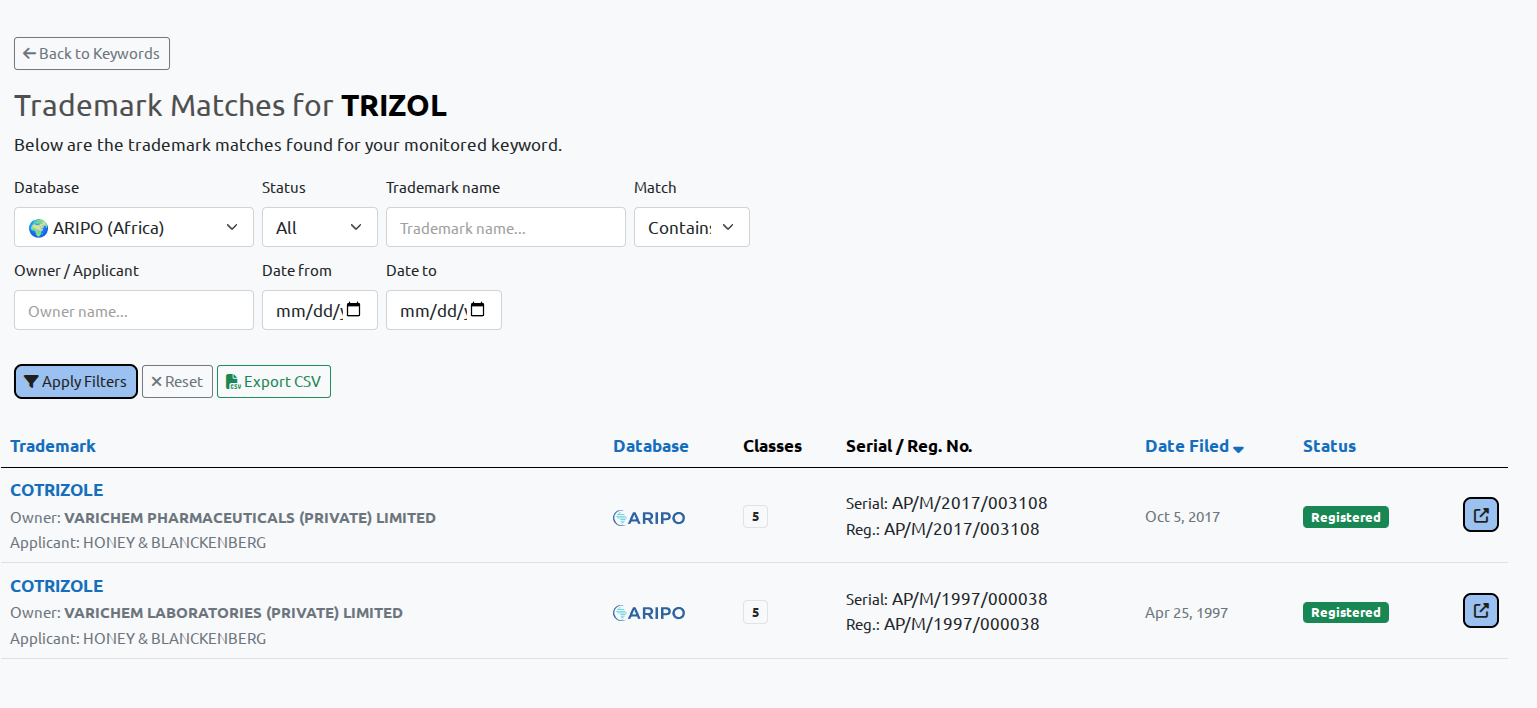The width and height of the screenshot is (1537, 708).
Task: Click the ARIPO logo in AP/M/2017/003108 row
Action: [x=649, y=517]
